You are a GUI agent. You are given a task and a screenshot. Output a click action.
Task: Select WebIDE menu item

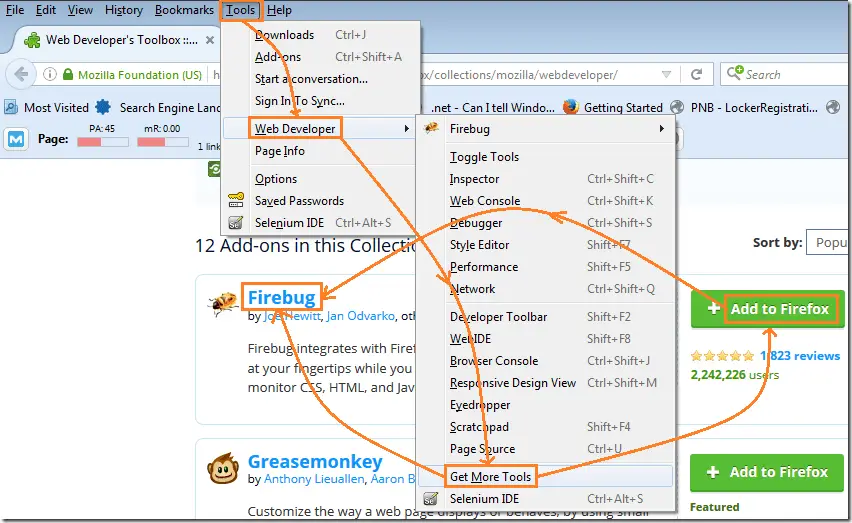546,339
